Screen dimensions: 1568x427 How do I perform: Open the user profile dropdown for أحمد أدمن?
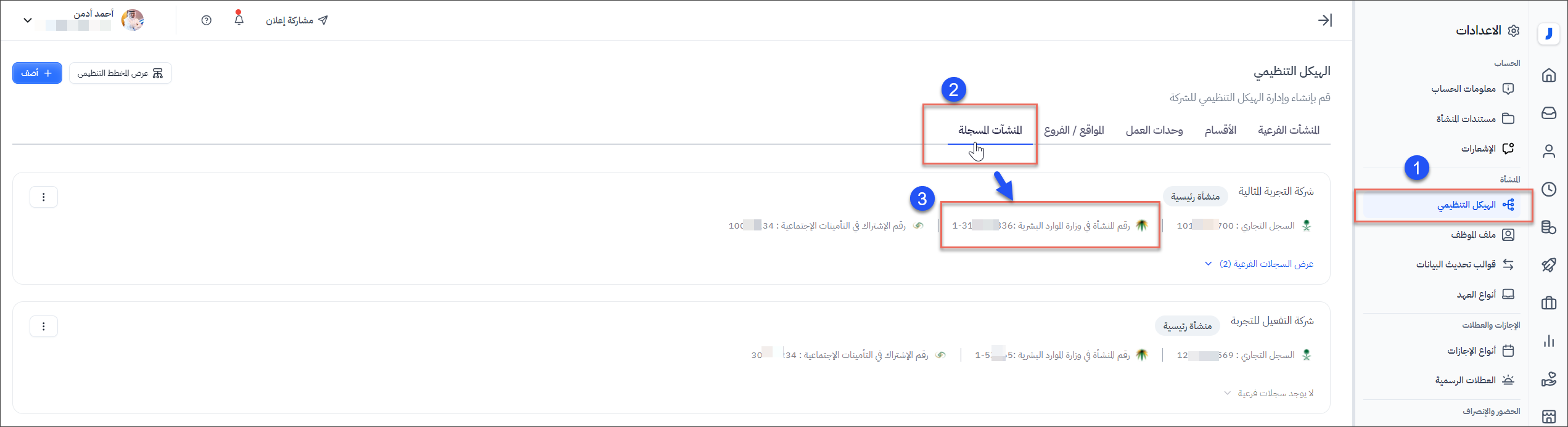pos(28,20)
